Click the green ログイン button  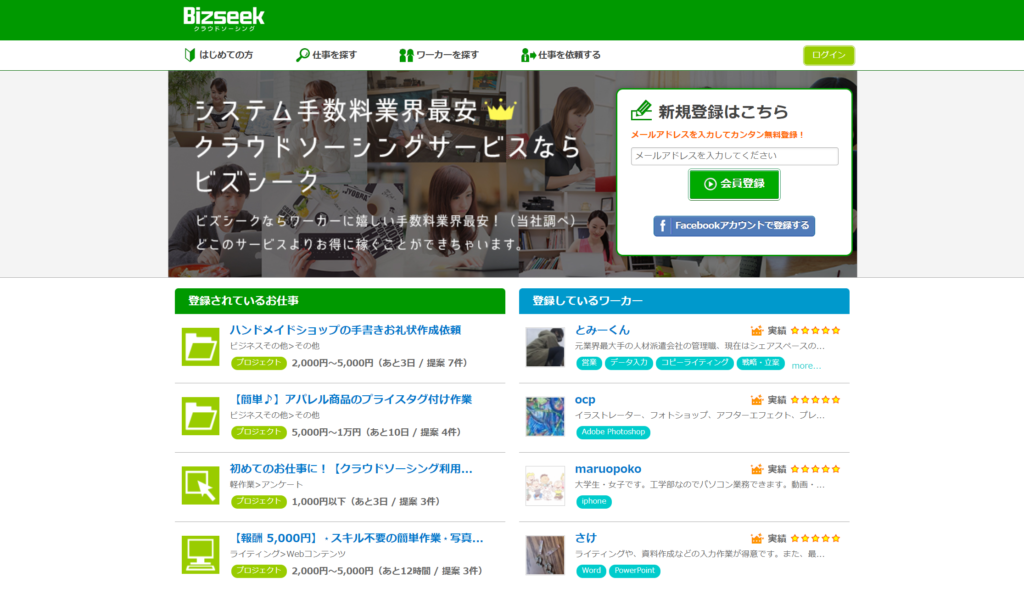pos(829,55)
